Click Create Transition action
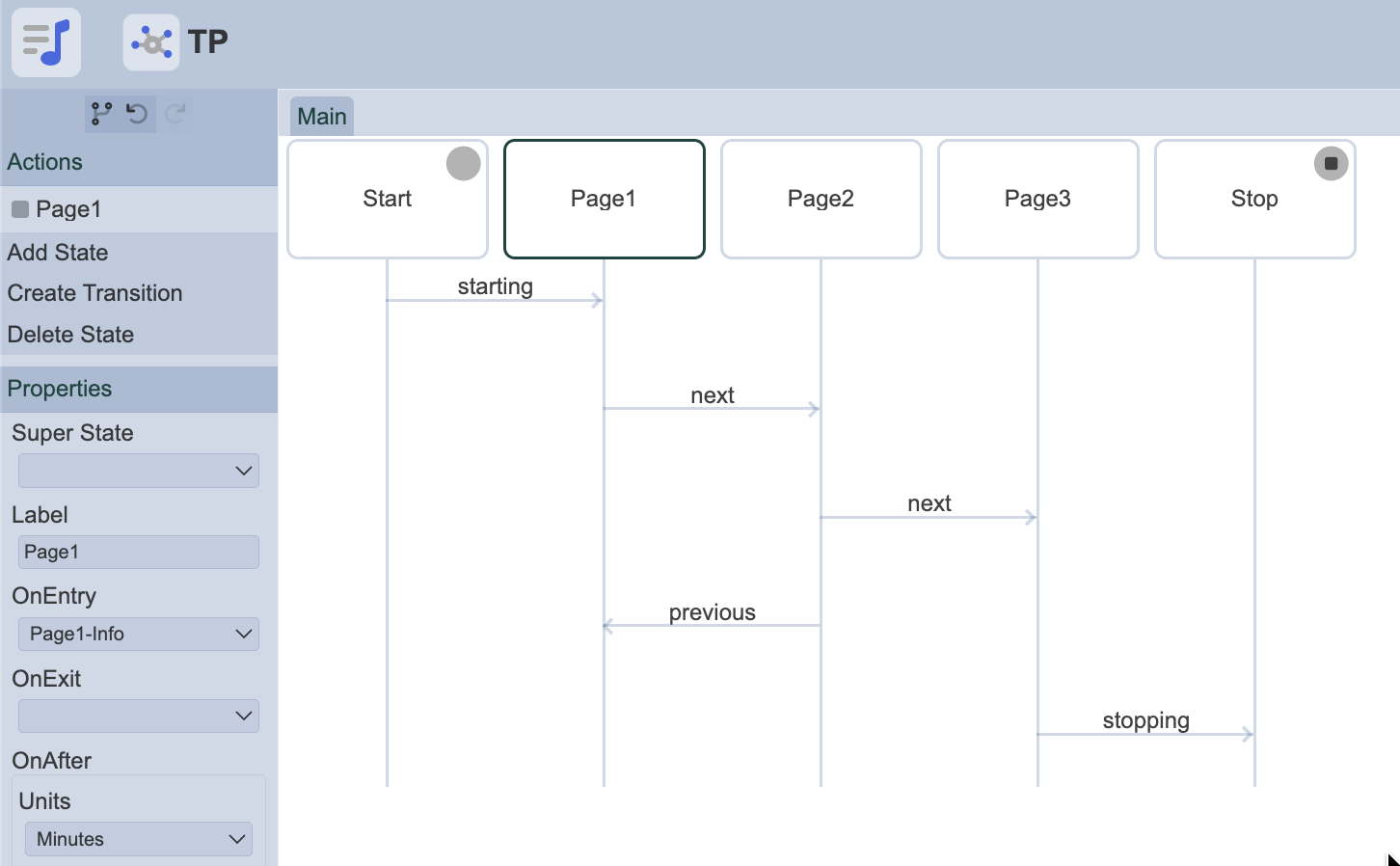This screenshot has height=866, width=1400. [x=94, y=293]
